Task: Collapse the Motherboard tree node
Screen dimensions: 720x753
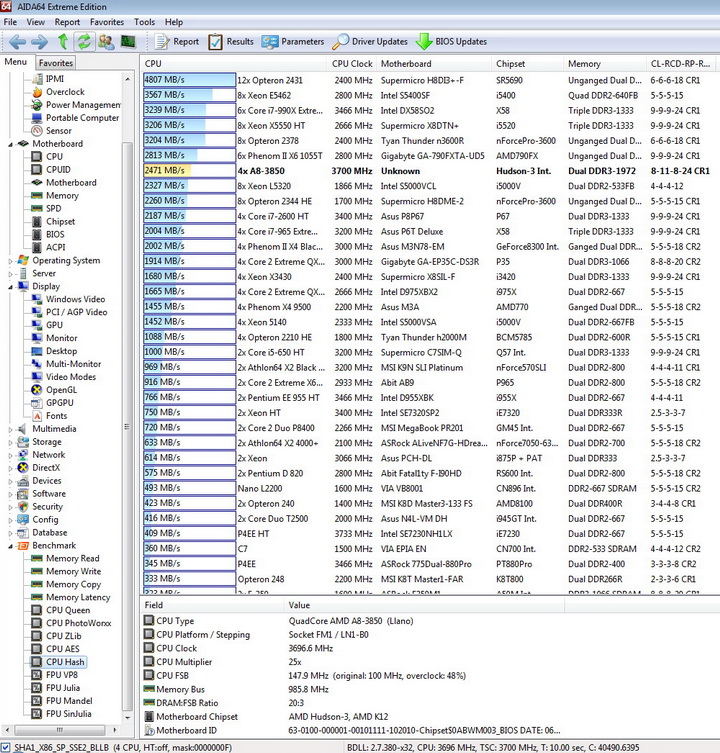Action: pos(11,144)
